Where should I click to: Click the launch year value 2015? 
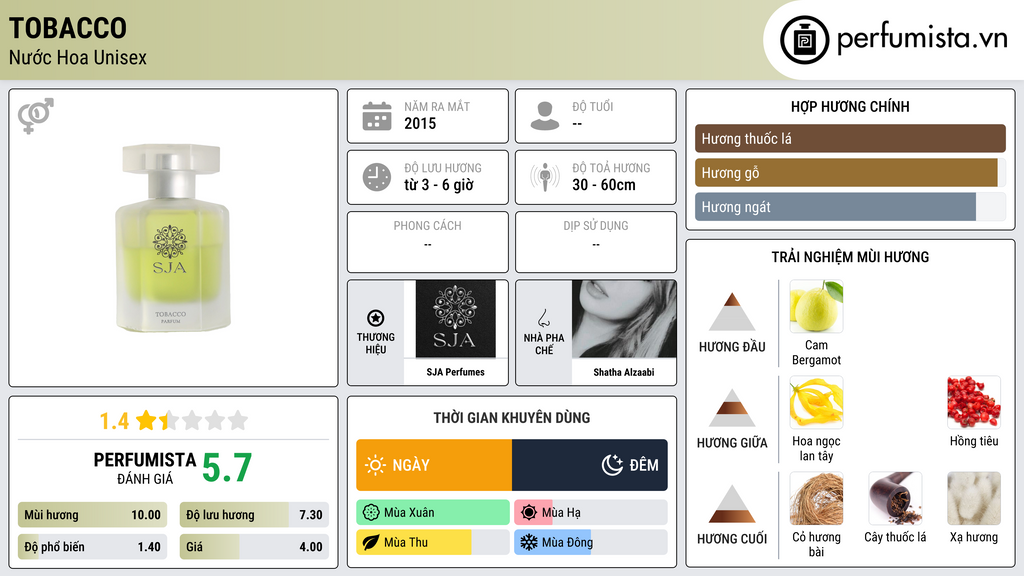coord(420,123)
